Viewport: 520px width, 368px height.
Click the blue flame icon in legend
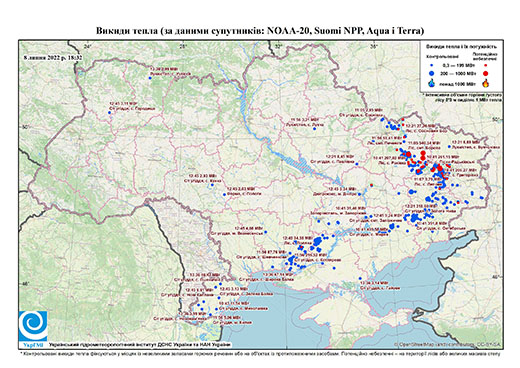(432, 83)
